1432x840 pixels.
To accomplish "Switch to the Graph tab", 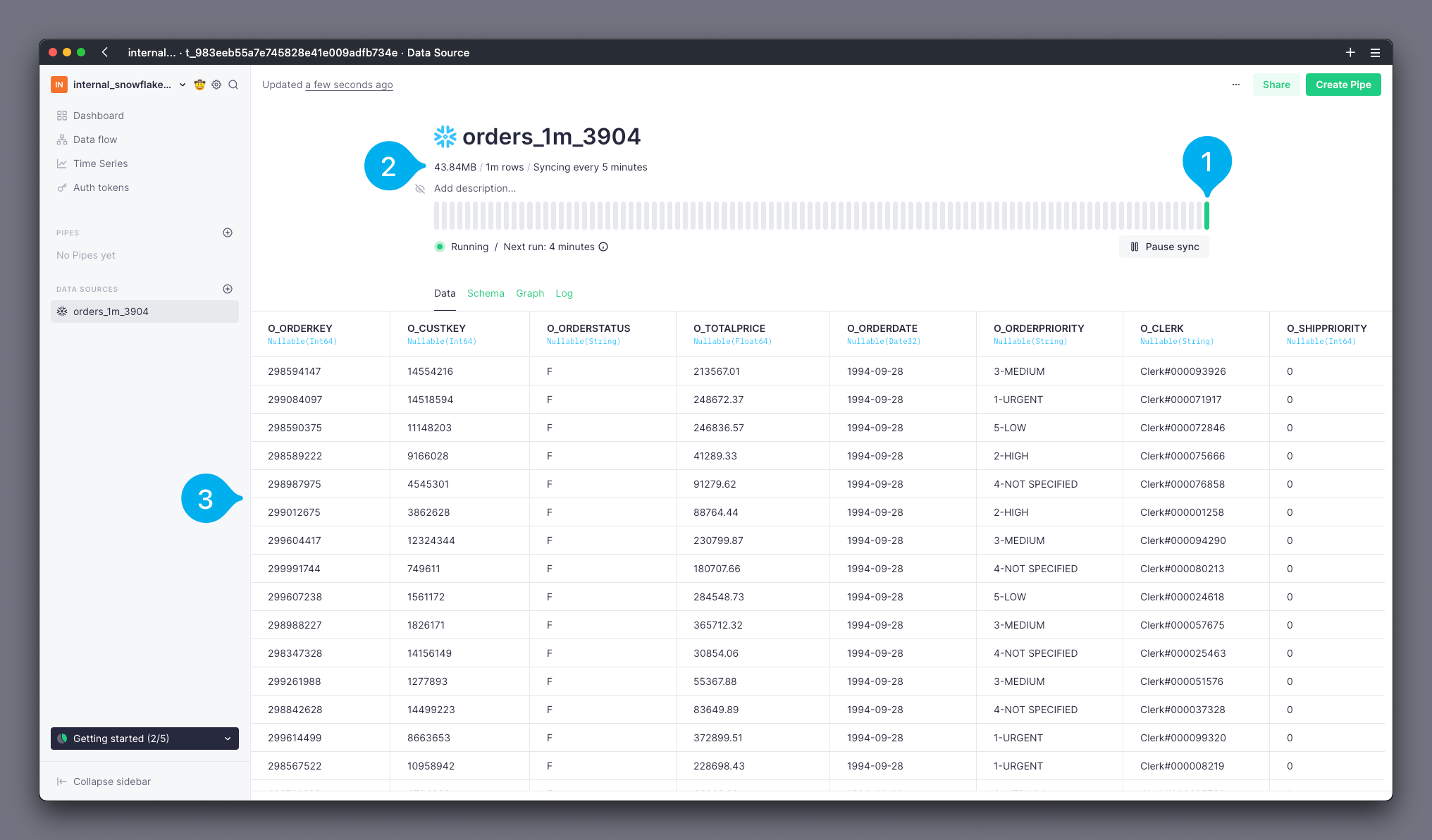I will 530,293.
